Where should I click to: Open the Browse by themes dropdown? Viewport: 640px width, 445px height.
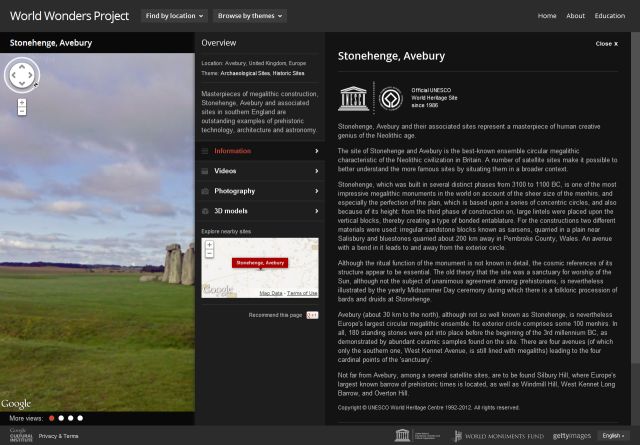click(x=250, y=16)
